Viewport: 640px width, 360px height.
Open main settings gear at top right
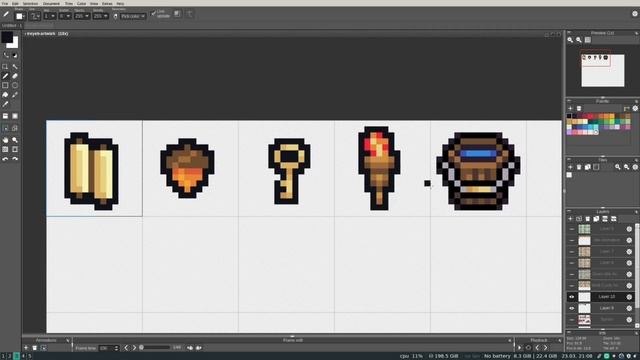point(635,14)
